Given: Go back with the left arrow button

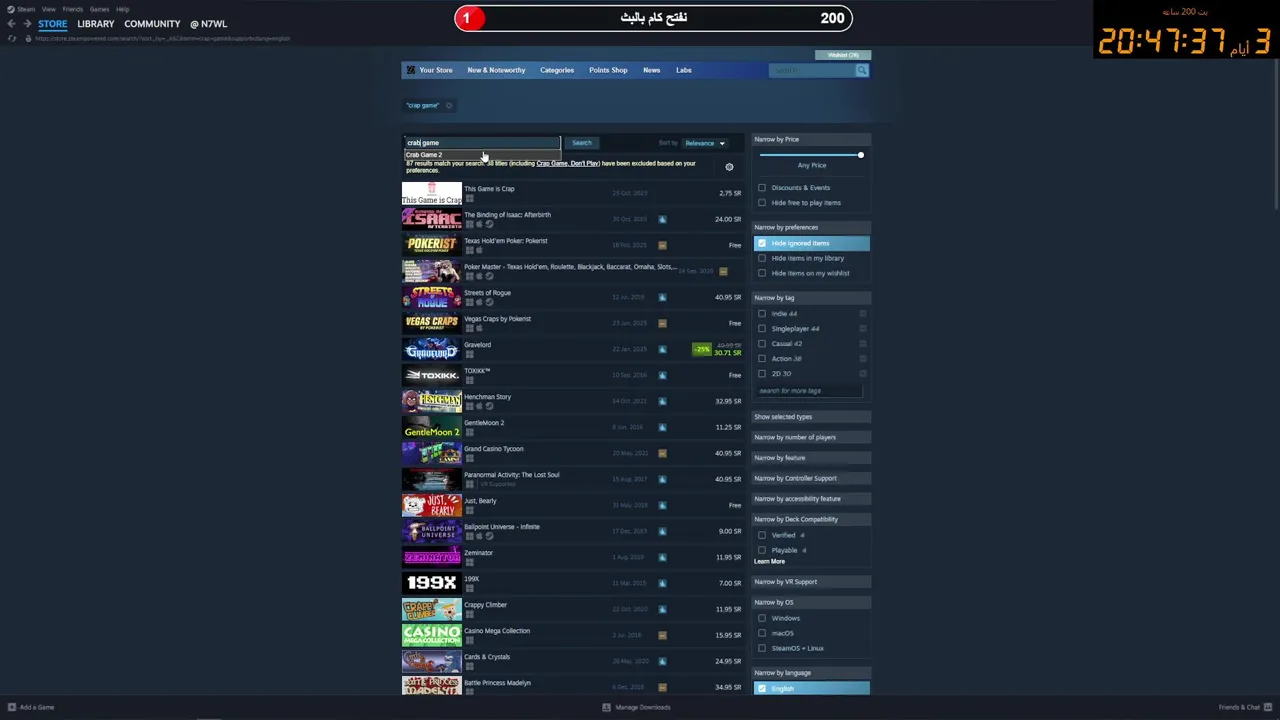Looking at the screenshot, I should coord(11,24).
